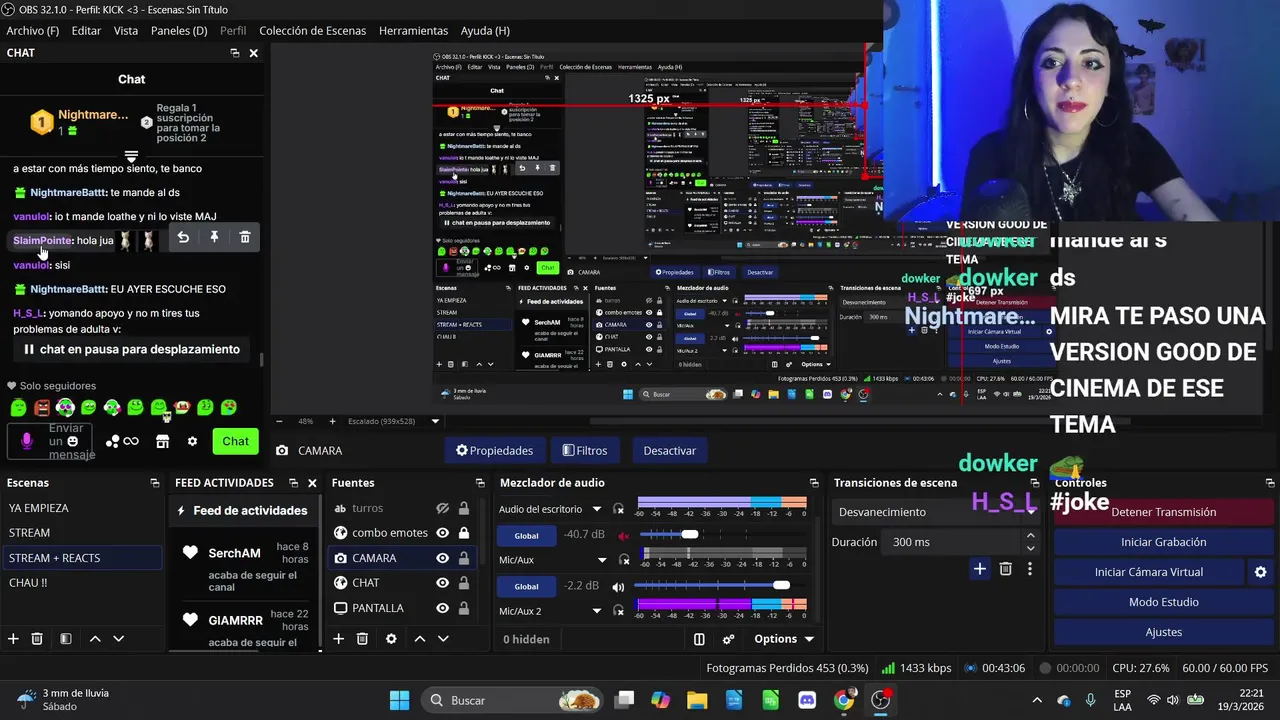Screen dimensions: 1280x720
Task: Delete the SlaimPointe chat message
Action: click(245, 237)
